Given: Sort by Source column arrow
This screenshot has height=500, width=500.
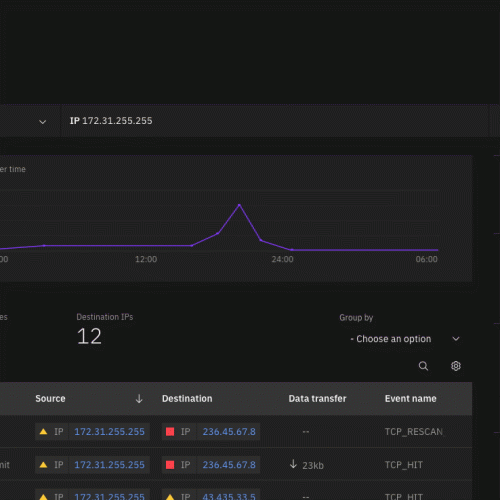Looking at the screenshot, I should coord(139,398).
